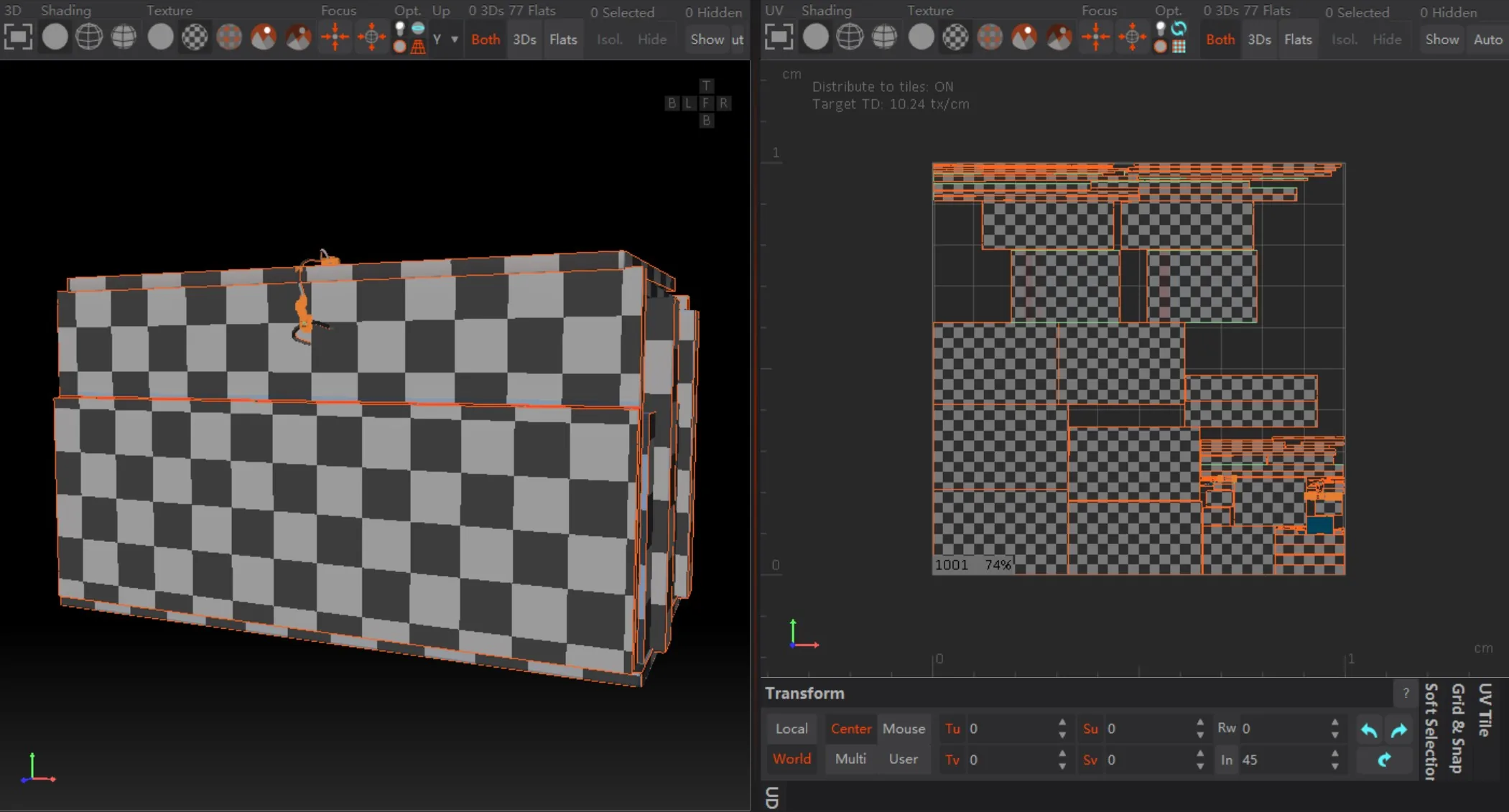1509x812 pixels.
Task: Click rotate counter-clockwise cyan arrow
Action: point(1369,730)
